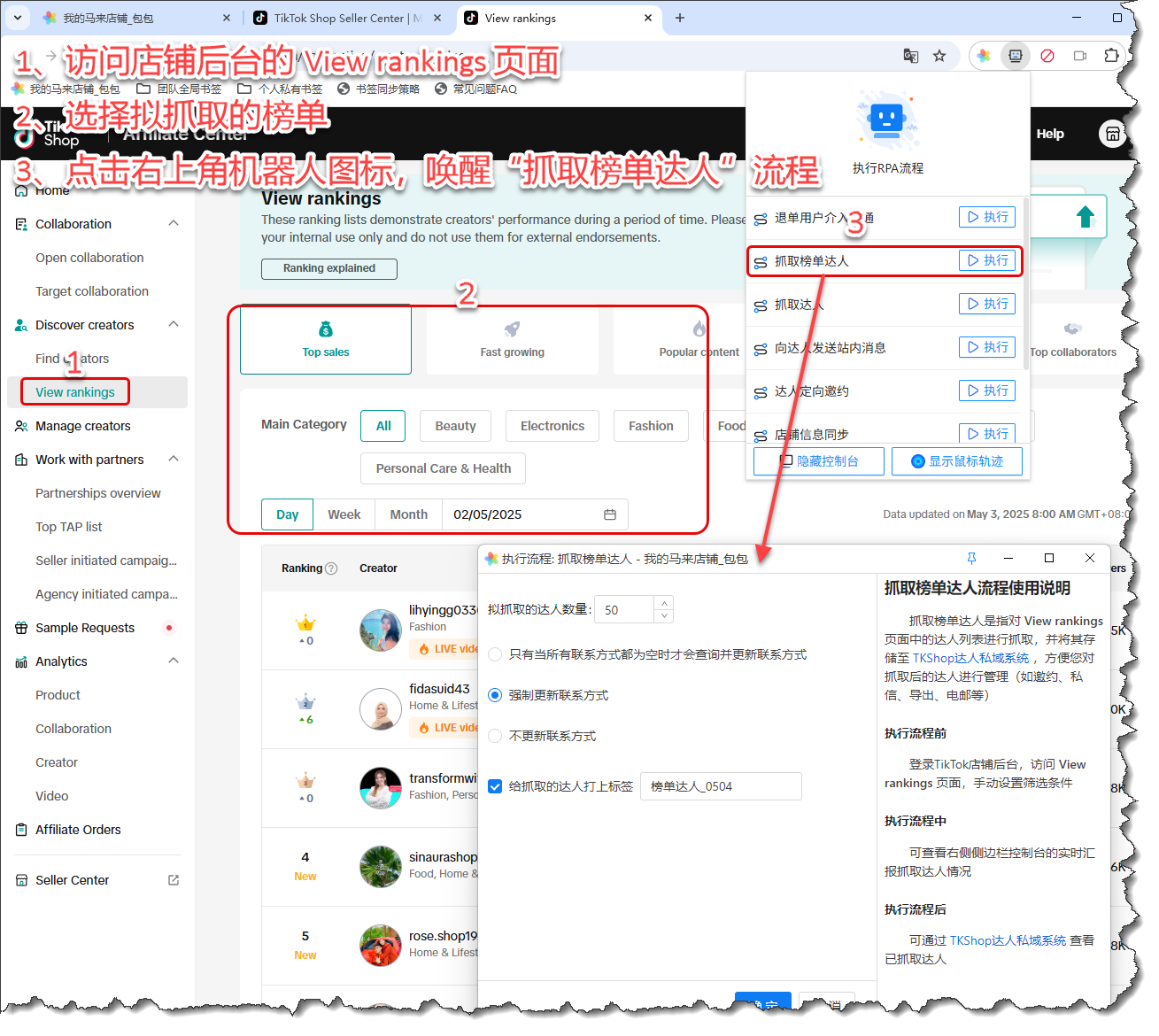Image resolution: width=1159 pixels, height=1036 pixels.
Task: Open the 团队全局书签 bookmark folder
Action: [180, 89]
